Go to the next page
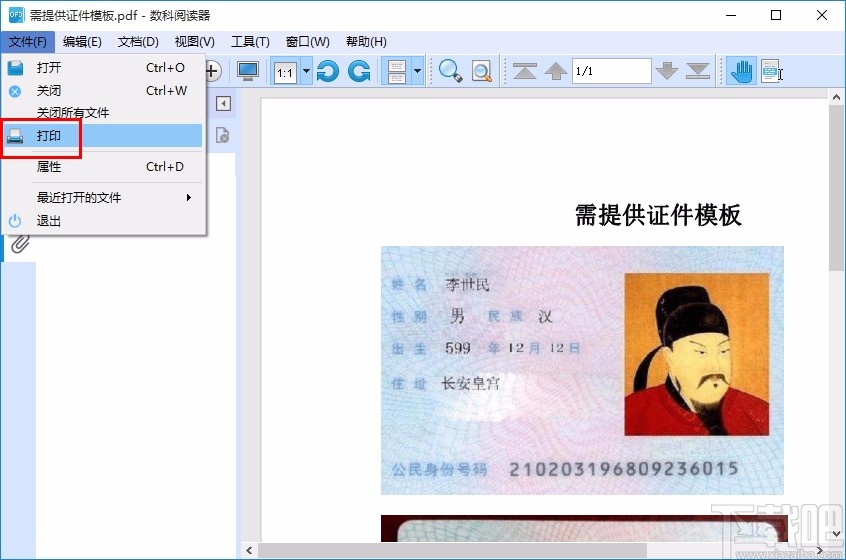846x560 pixels. 667,71
